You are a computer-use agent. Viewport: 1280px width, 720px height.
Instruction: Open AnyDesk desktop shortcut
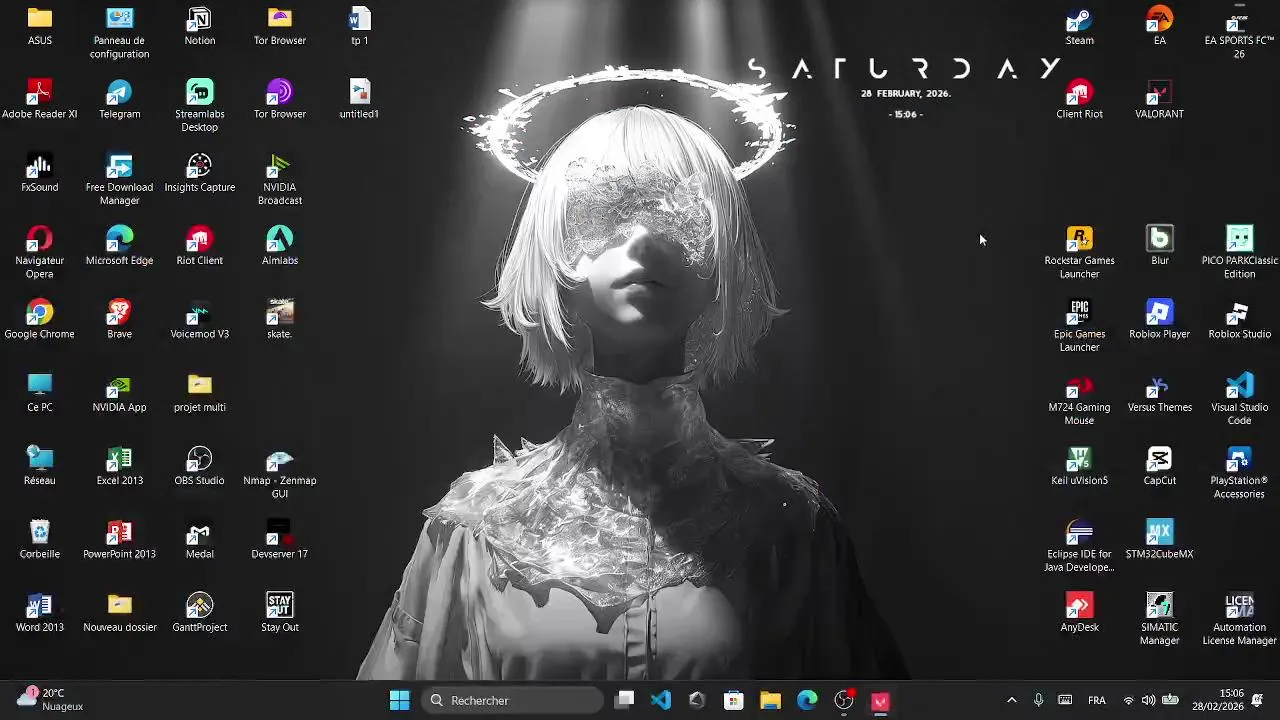pos(1079,612)
